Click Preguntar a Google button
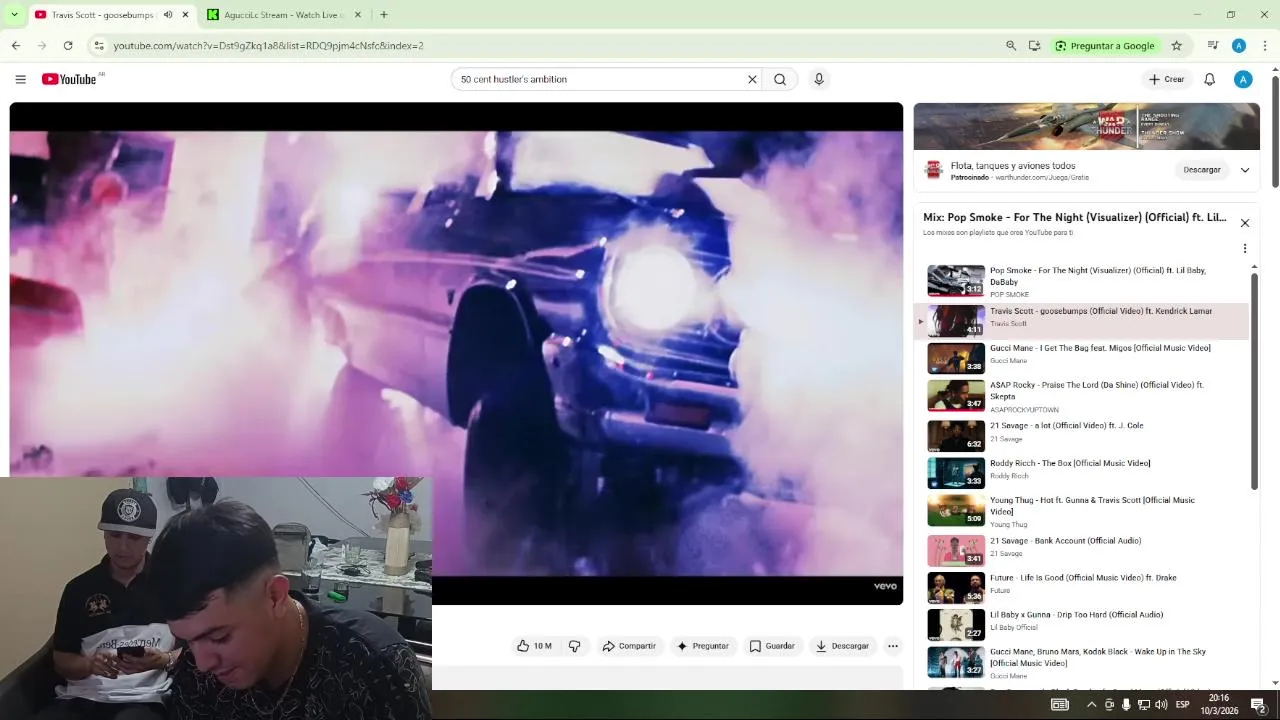The image size is (1280, 720). [x=1105, y=45]
